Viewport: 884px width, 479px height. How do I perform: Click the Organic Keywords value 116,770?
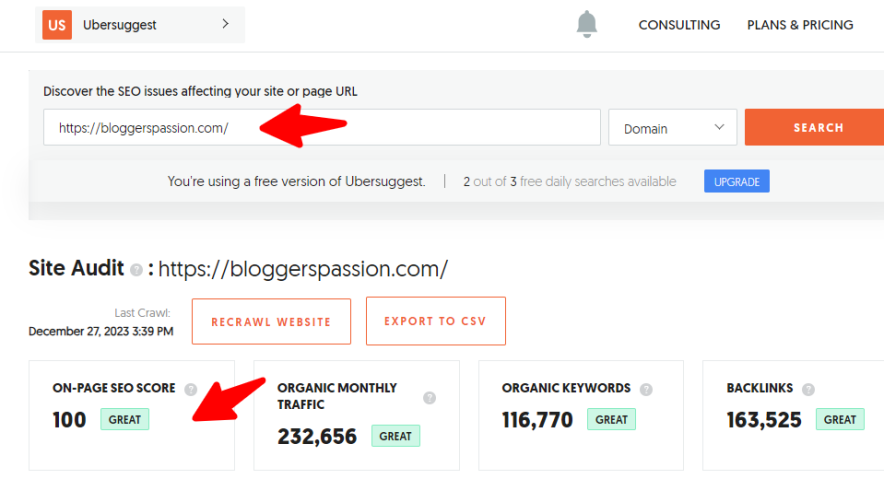(538, 420)
